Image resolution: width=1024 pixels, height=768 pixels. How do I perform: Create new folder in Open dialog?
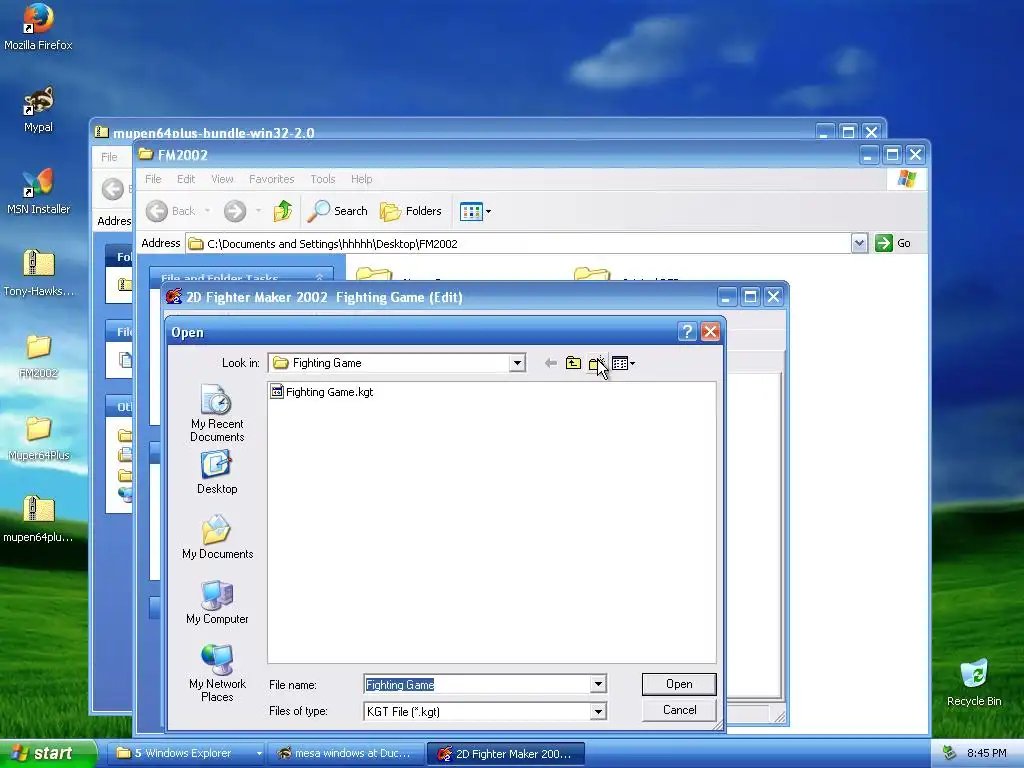pos(596,363)
